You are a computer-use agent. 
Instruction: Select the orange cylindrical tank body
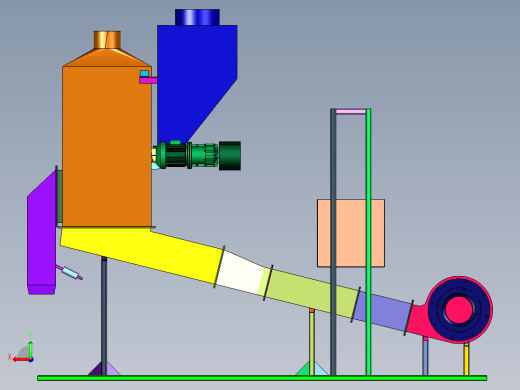[107, 147]
